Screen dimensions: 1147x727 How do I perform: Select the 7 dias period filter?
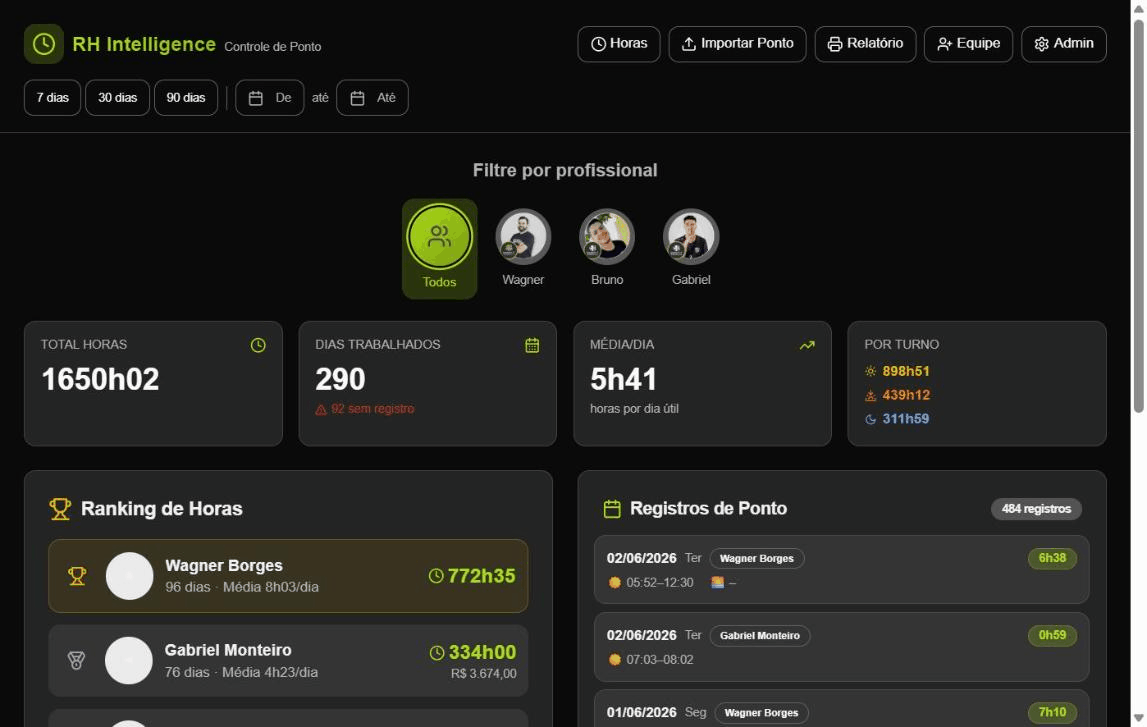pos(53,97)
